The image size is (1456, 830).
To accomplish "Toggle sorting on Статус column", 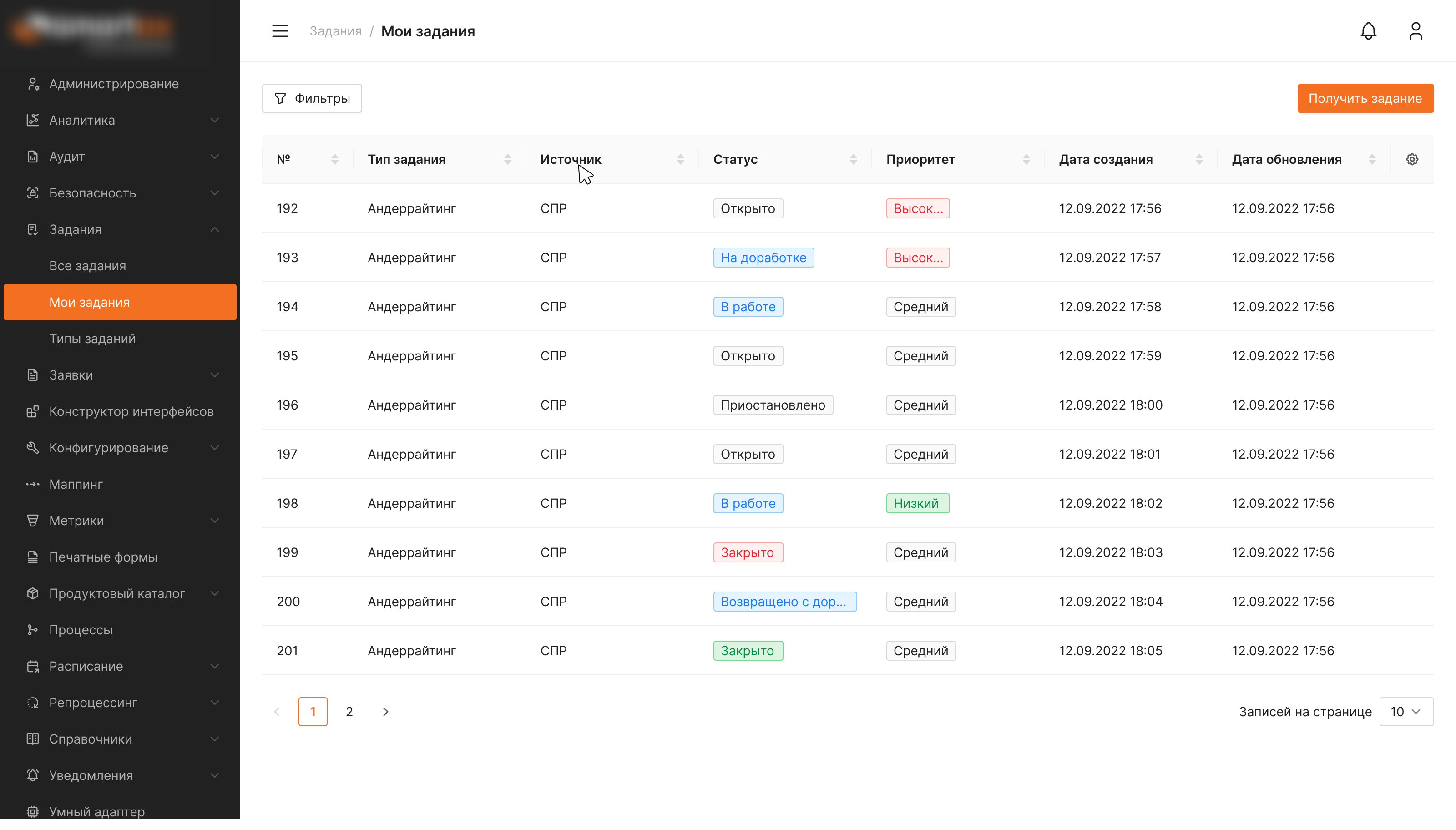I will click(x=853, y=159).
